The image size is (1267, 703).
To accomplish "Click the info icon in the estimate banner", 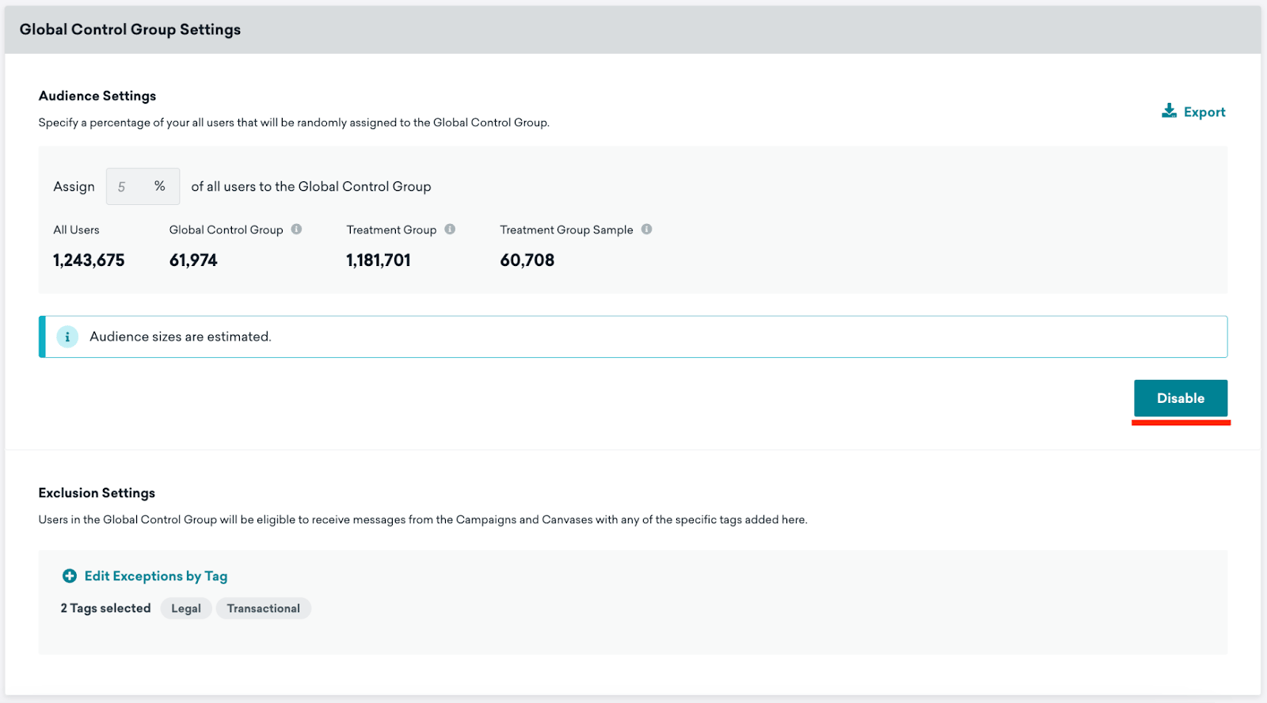I will coord(67,337).
